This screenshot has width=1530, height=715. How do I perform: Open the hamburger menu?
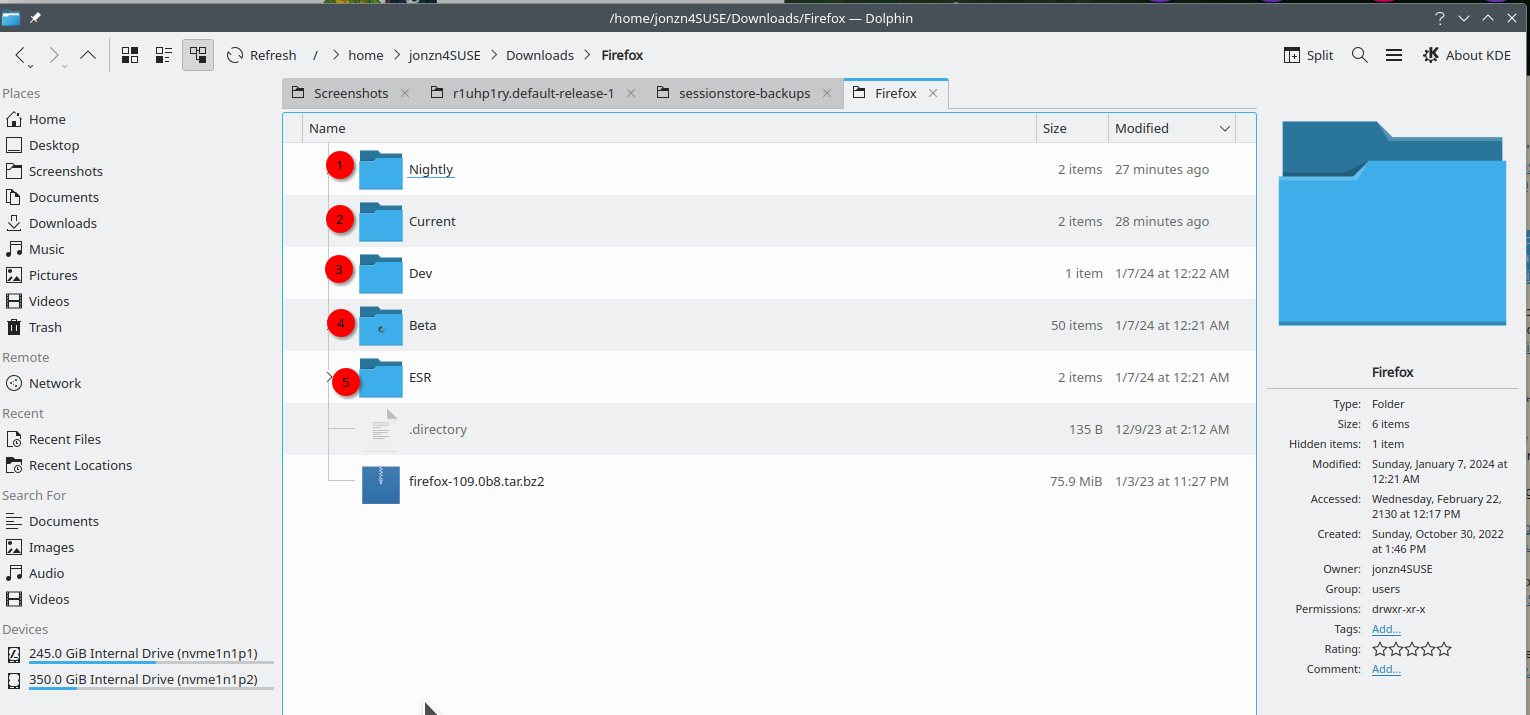click(1393, 55)
